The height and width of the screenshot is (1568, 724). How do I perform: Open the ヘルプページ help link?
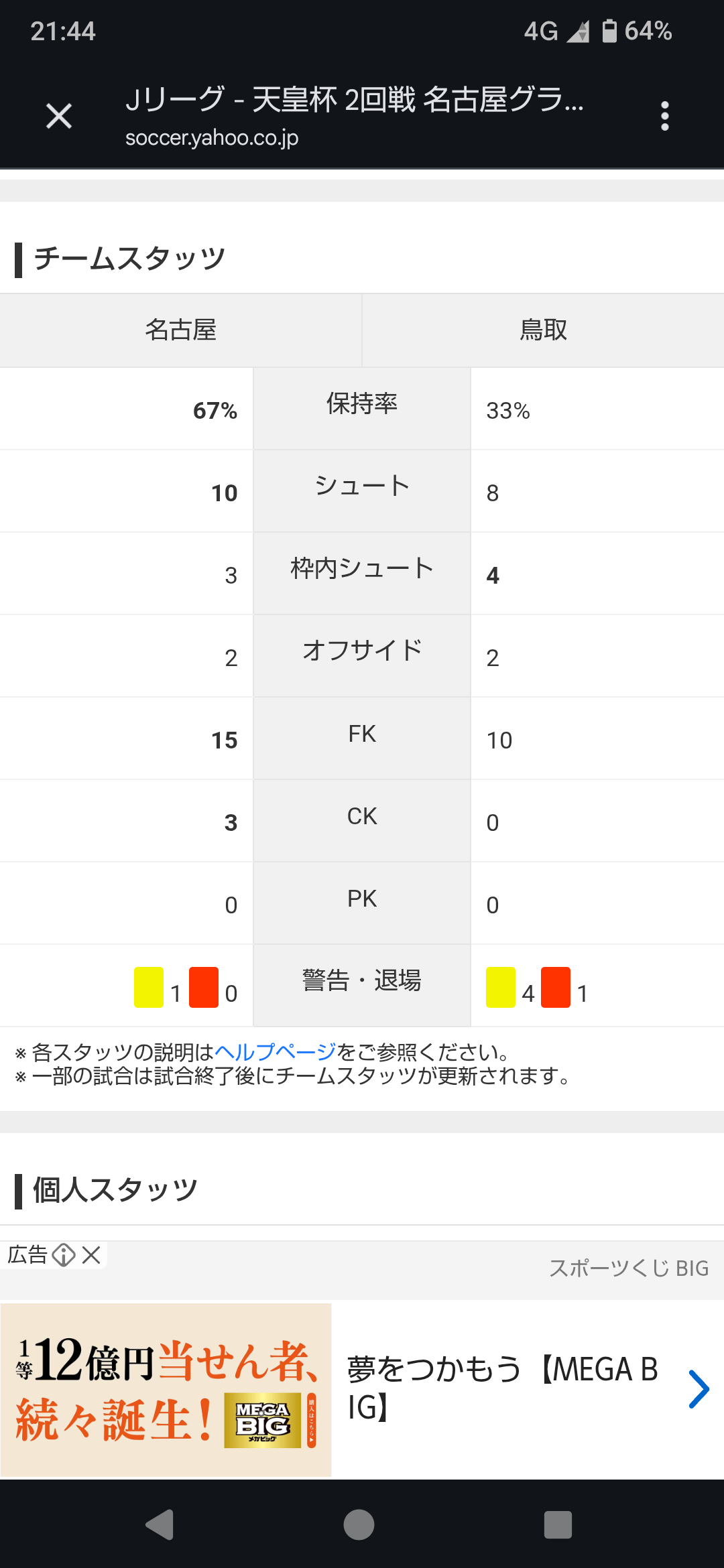point(275,1052)
